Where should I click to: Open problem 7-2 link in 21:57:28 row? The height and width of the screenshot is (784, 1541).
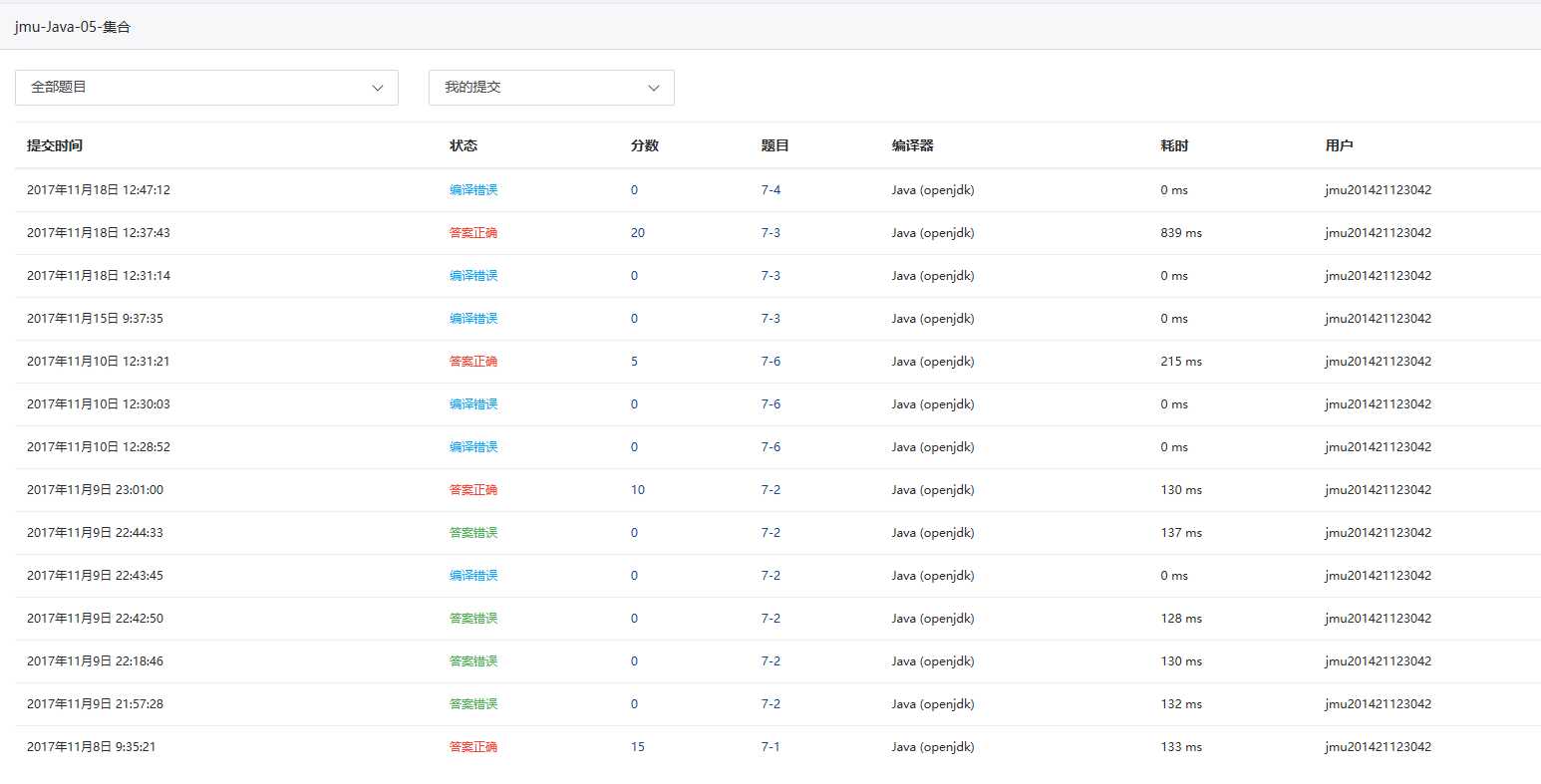pos(770,704)
